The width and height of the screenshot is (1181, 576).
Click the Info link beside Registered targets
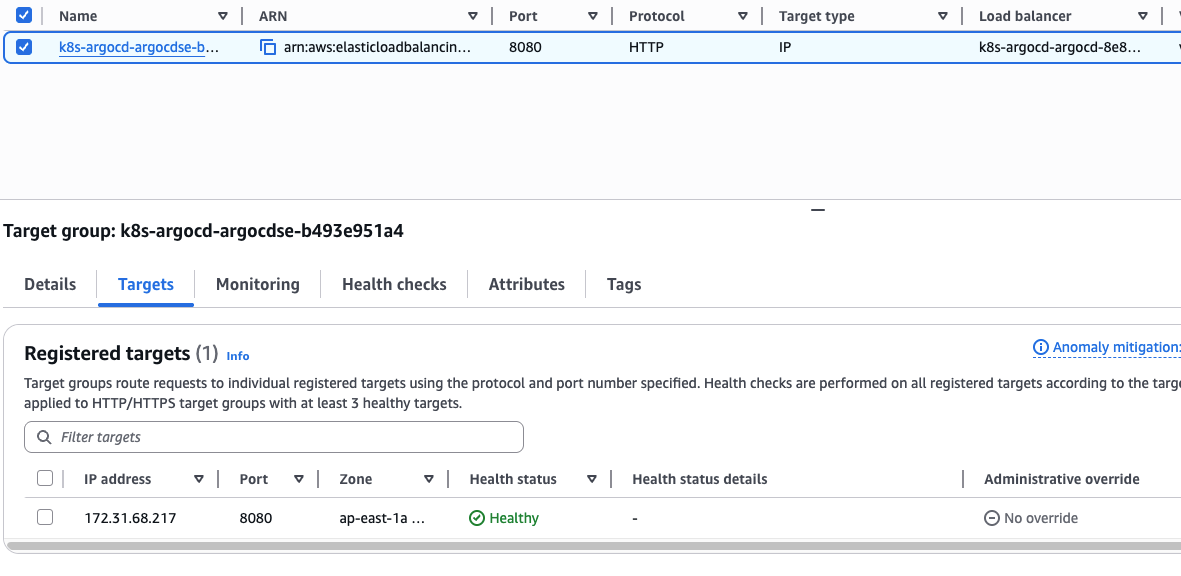tap(238, 355)
